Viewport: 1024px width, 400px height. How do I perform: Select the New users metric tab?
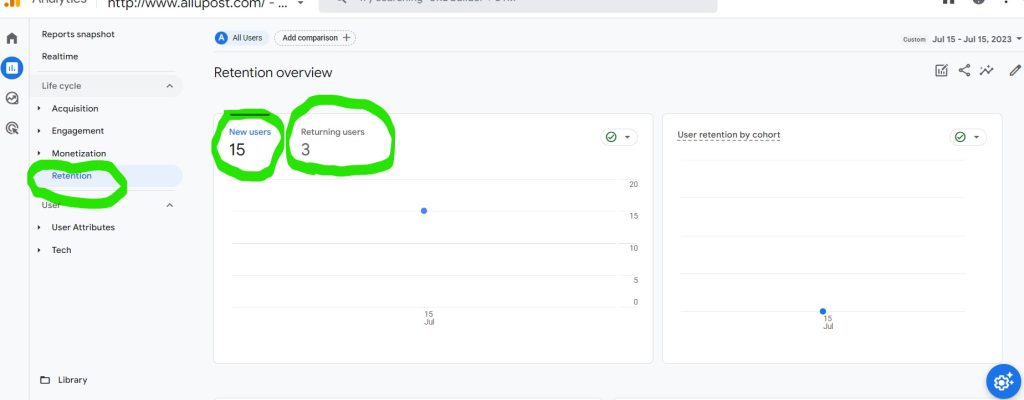click(x=249, y=141)
